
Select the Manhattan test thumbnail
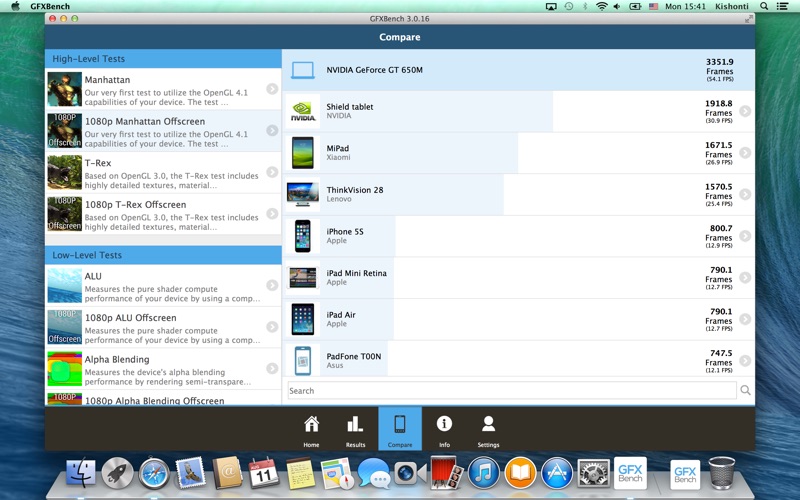pyautogui.click(x=65, y=89)
